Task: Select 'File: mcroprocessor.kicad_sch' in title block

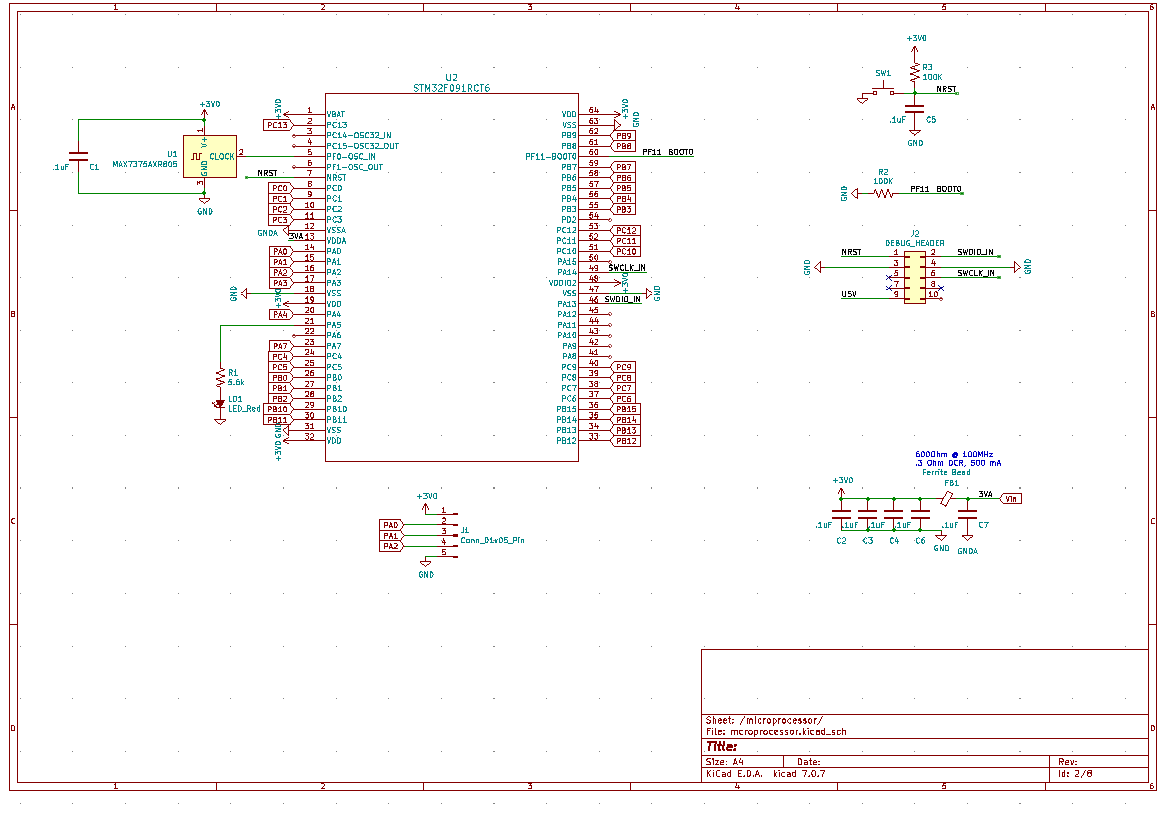Action: pos(776,732)
